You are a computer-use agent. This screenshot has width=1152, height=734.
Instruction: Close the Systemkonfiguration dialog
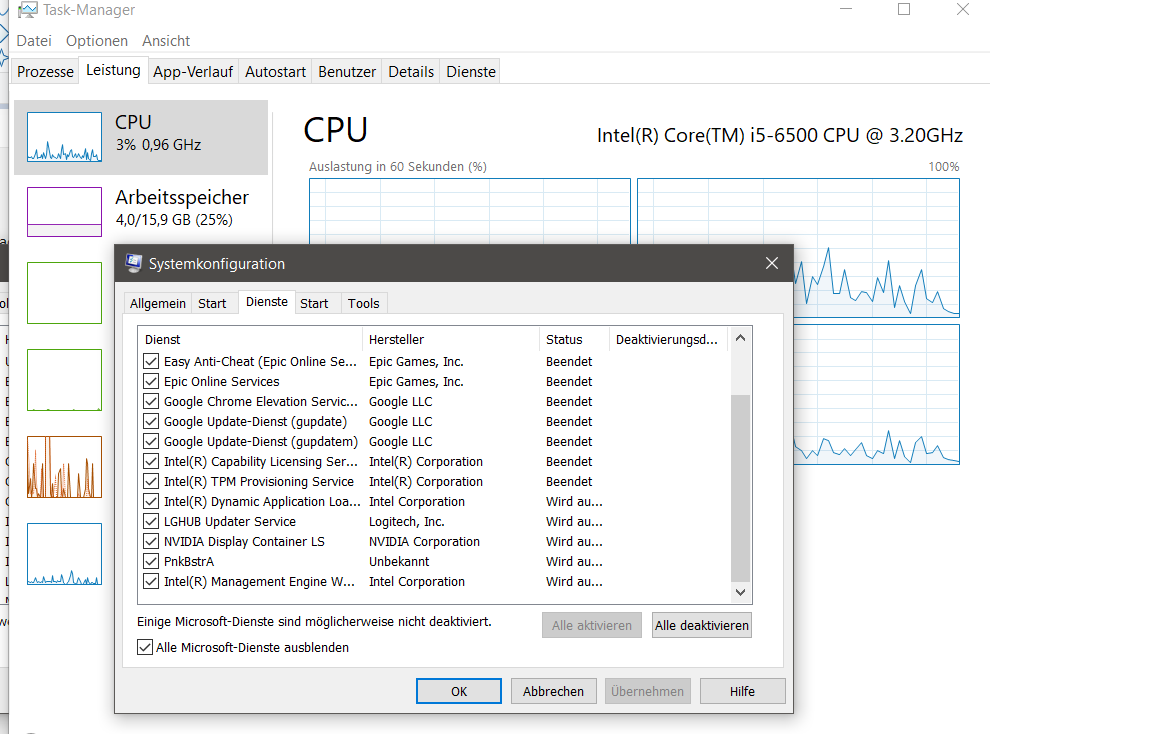(771, 263)
